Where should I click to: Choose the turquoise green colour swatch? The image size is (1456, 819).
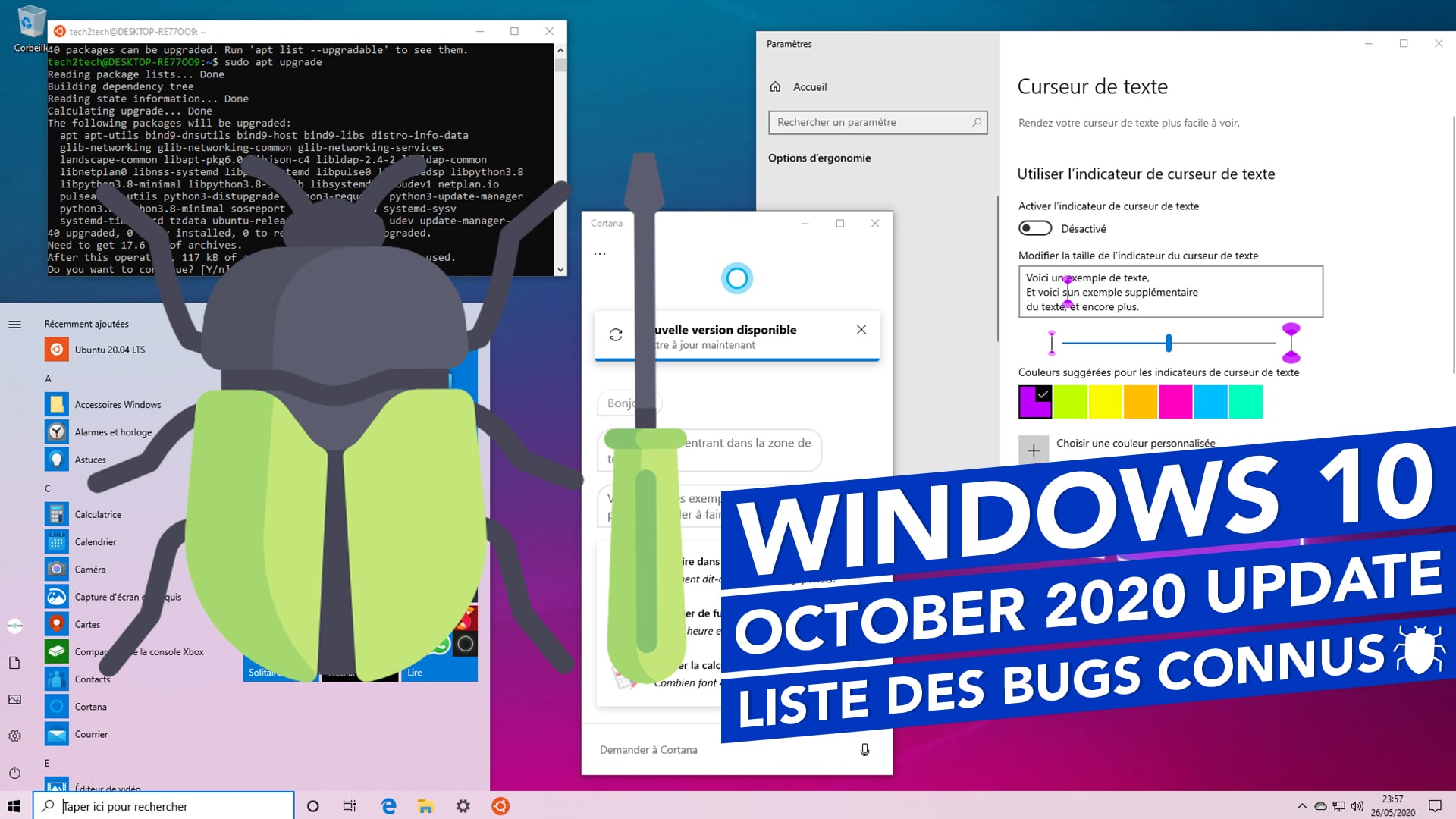pyautogui.click(x=1246, y=402)
